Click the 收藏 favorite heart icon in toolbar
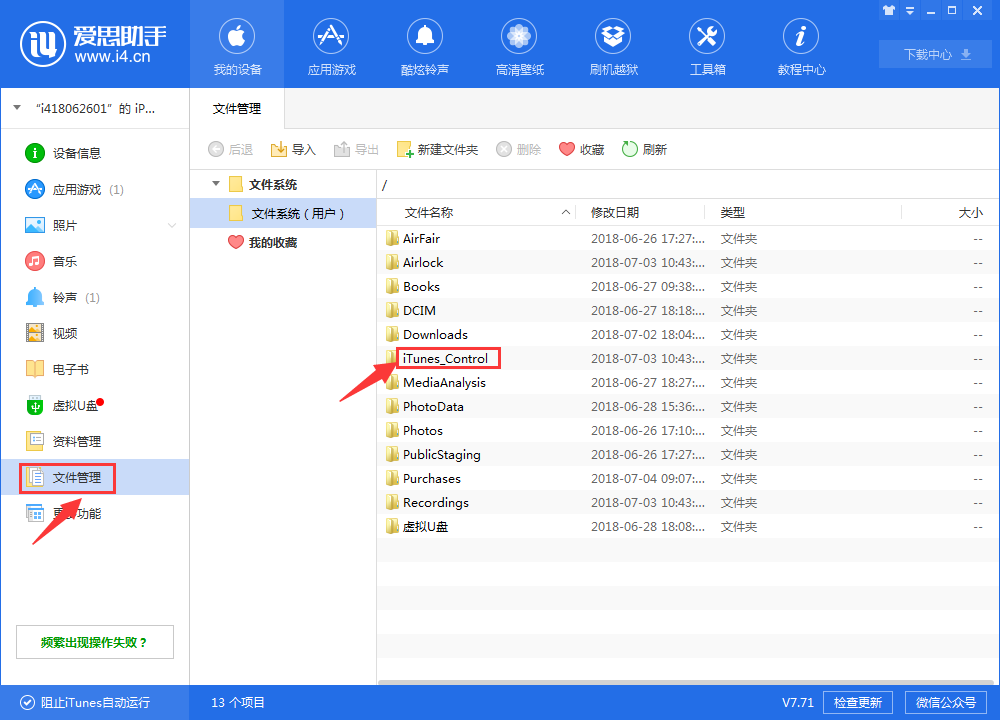Viewport: 1000px width, 720px height. 567,149
